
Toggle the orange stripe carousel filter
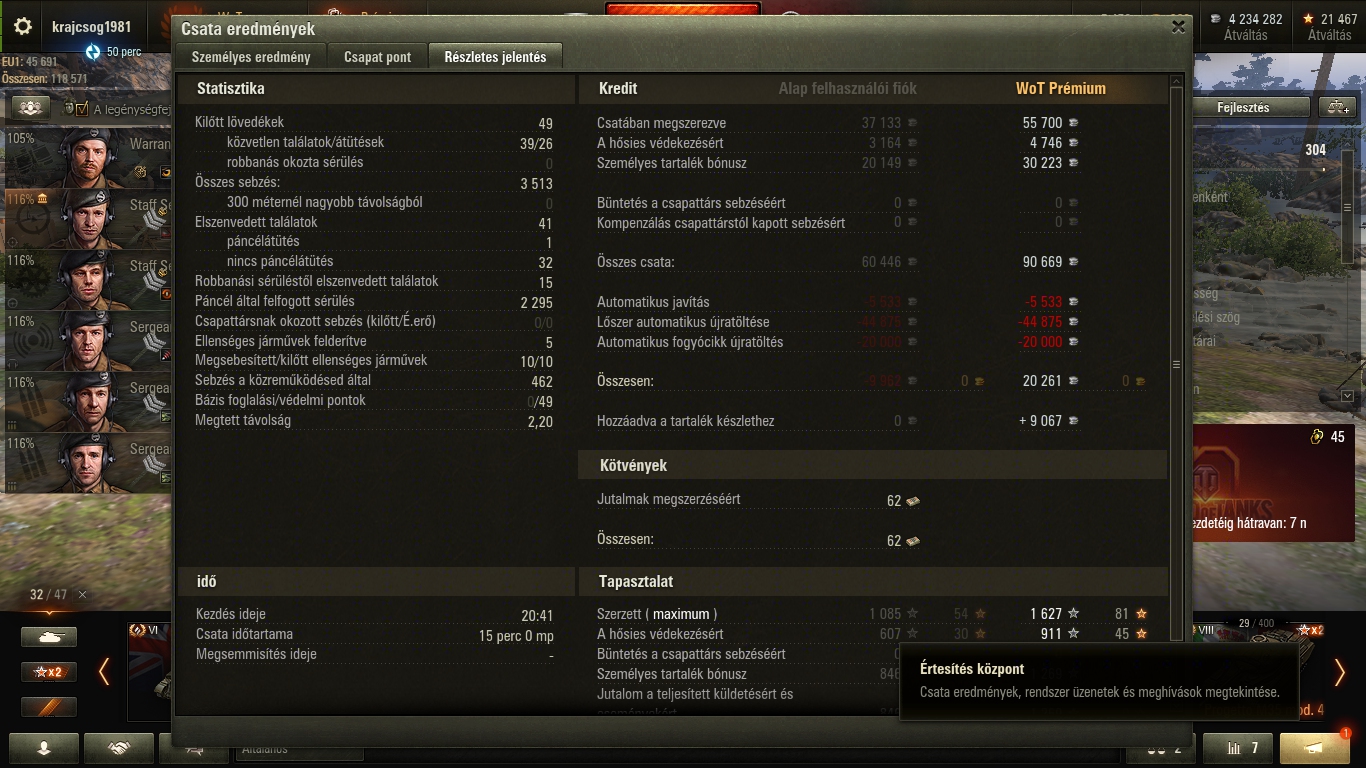coord(49,706)
